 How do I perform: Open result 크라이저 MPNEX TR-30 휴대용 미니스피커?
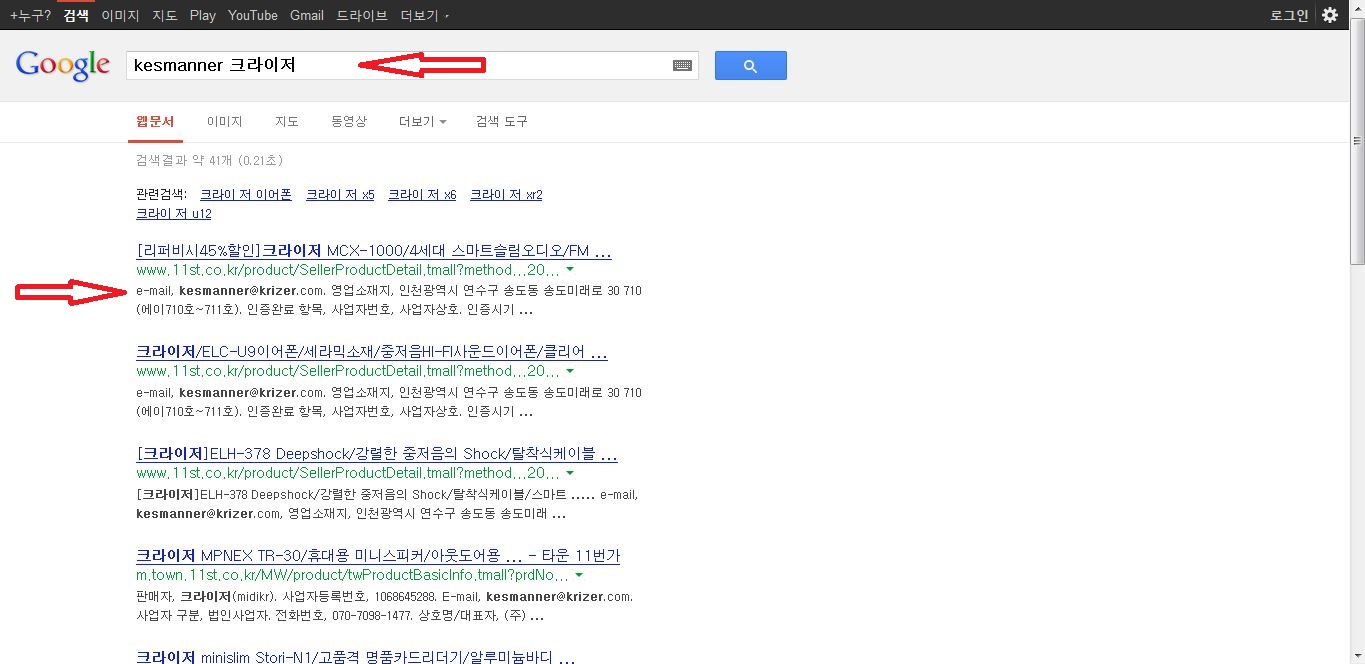[x=378, y=555]
